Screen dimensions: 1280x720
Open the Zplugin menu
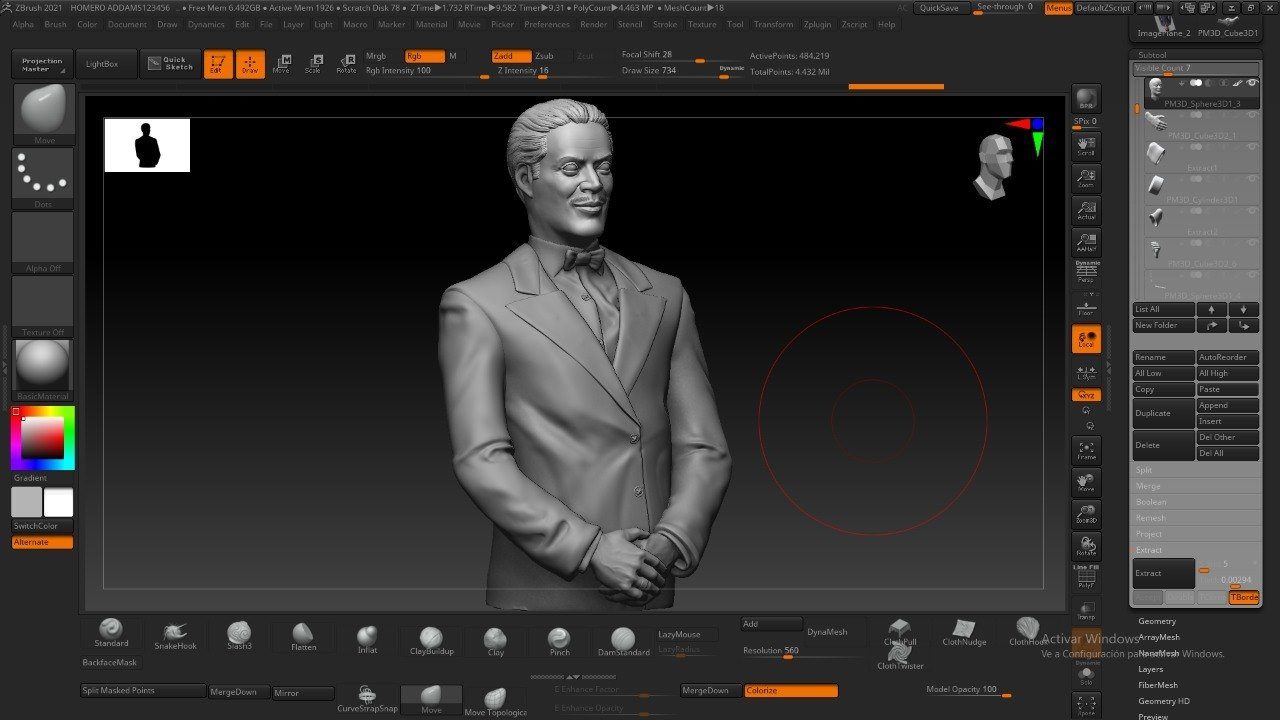click(x=815, y=24)
